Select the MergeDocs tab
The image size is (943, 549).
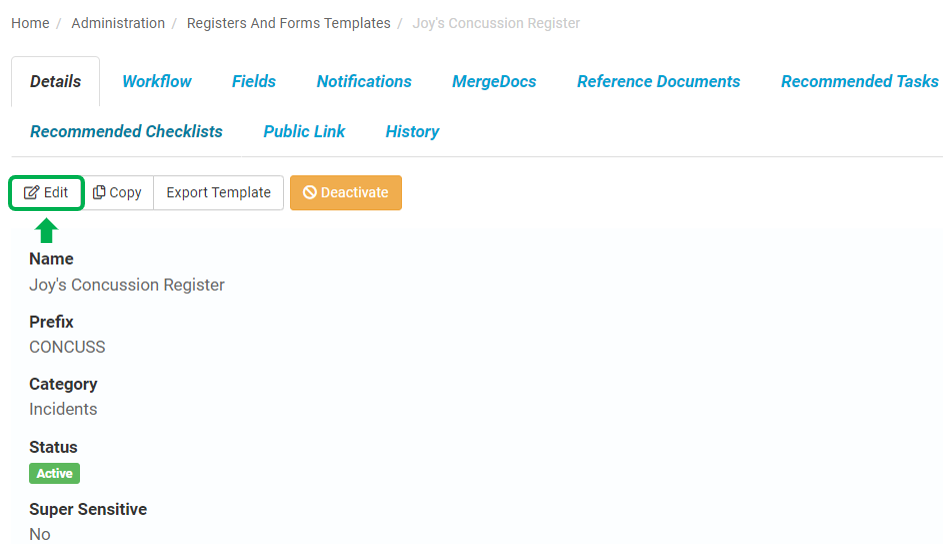494,81
